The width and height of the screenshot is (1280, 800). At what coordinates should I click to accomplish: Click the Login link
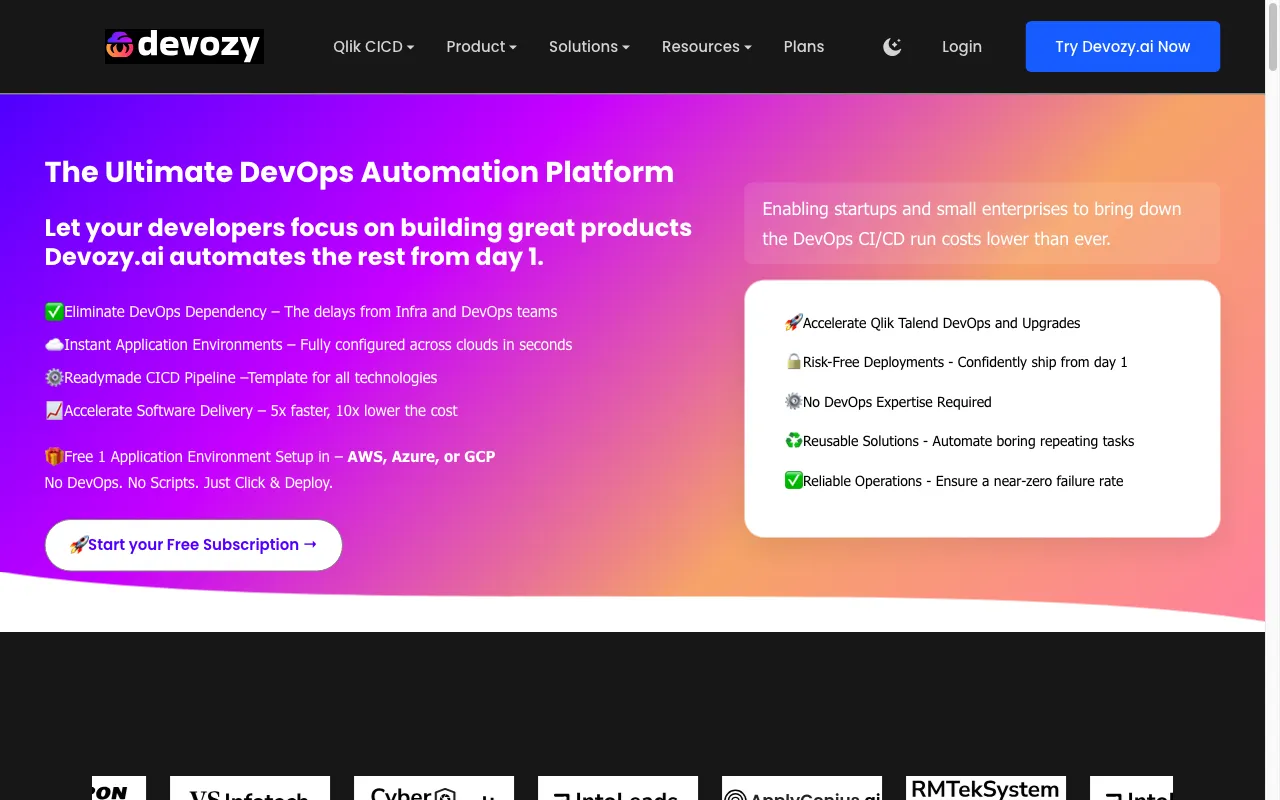pyautogui.click(x=962, y=46)
